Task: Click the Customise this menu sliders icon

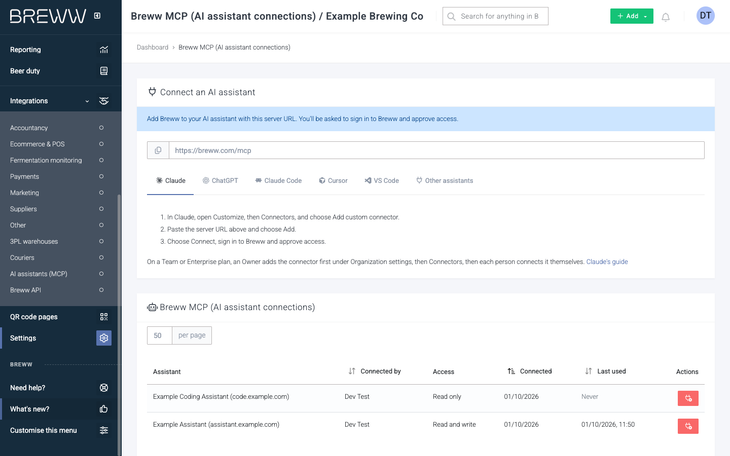Action: coord(104,430)
